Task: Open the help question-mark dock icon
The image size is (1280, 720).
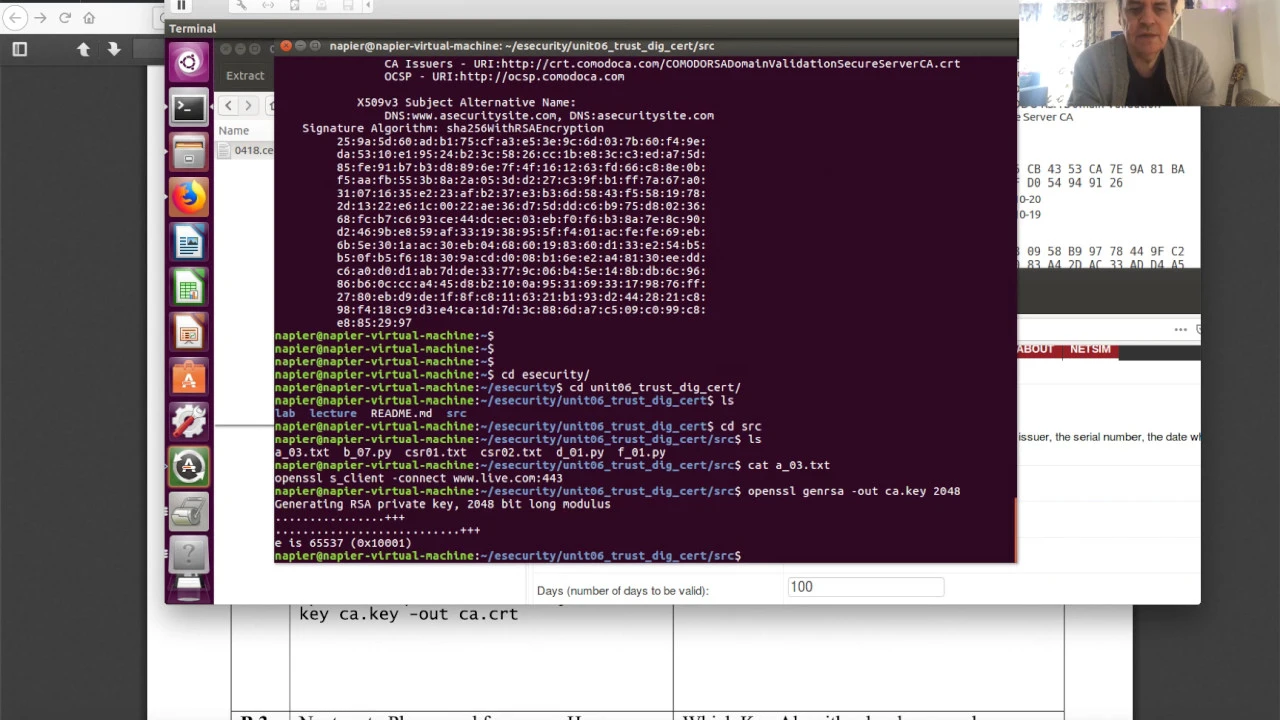Action: point(189,554)
